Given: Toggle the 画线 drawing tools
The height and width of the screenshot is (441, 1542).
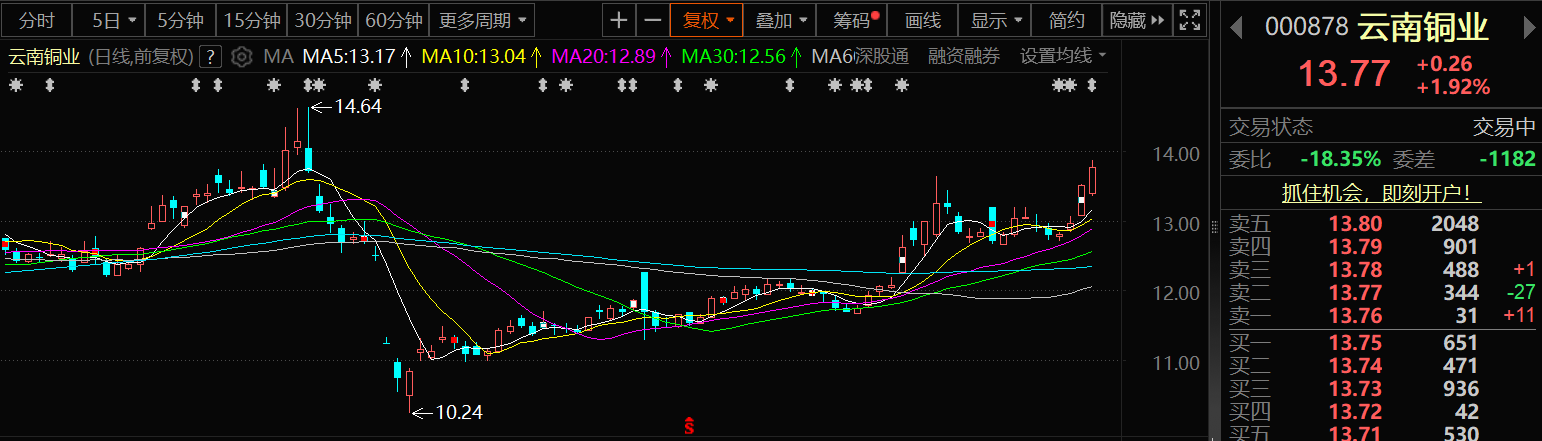Looking at the screenshot, I should [x=922, y=20].
